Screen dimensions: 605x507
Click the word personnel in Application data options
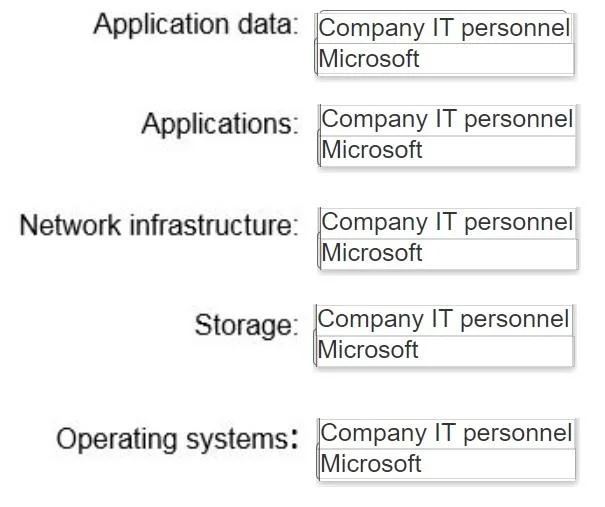click(x=515, y=29)
